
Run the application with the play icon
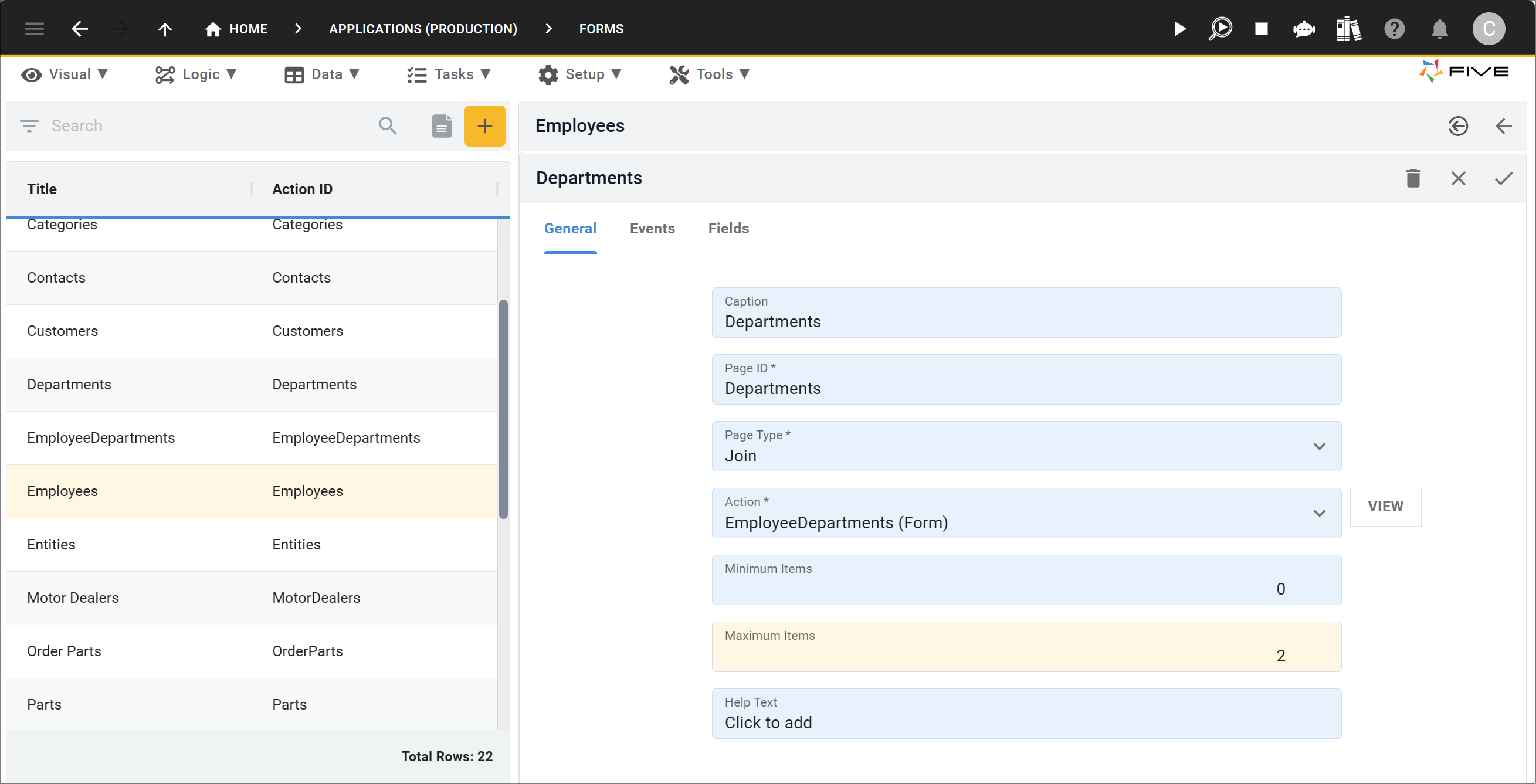click(1179, 29)
